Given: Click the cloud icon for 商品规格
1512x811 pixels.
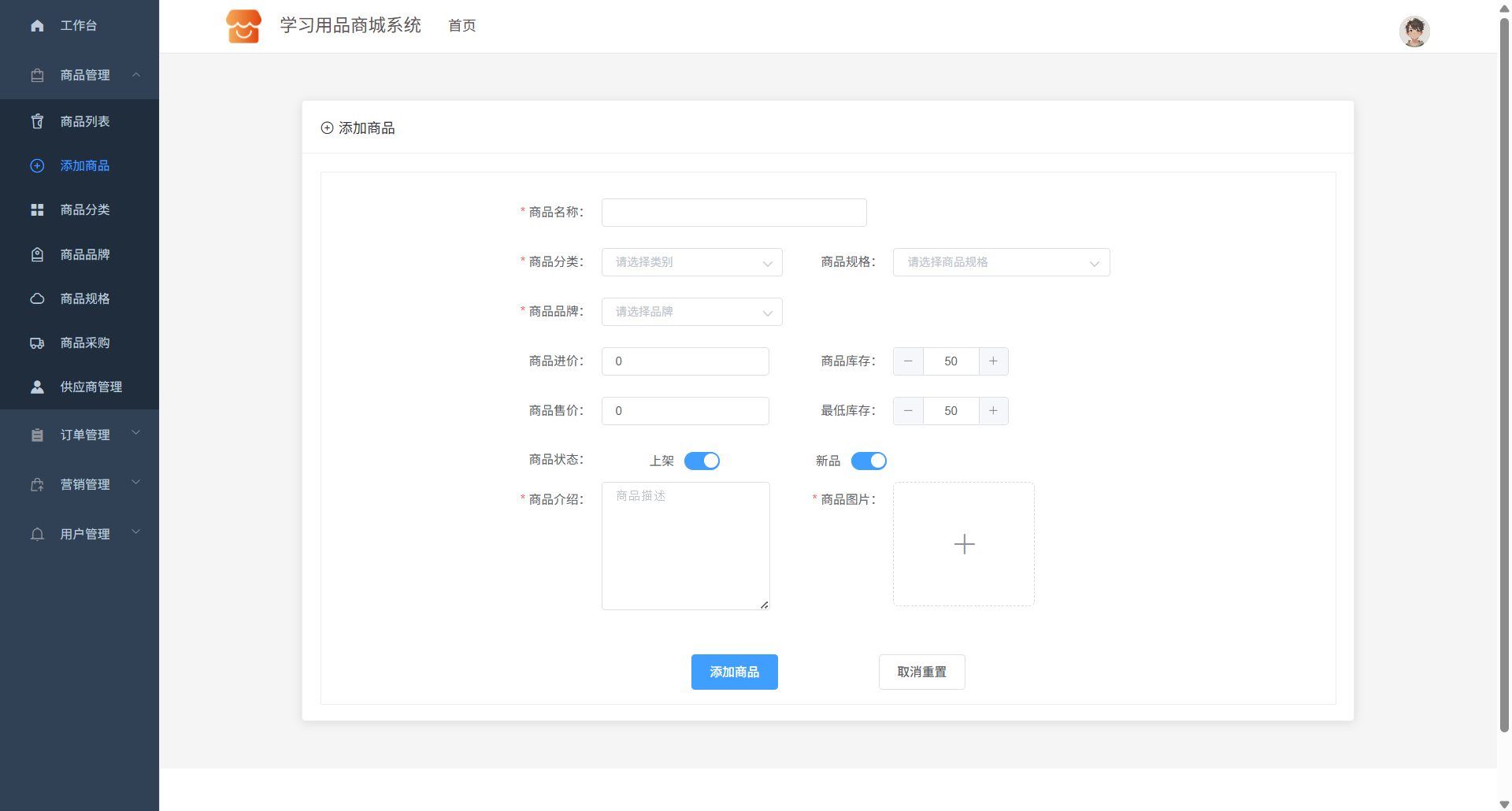Looking at the screenshot, I should [x=37, y=299].
